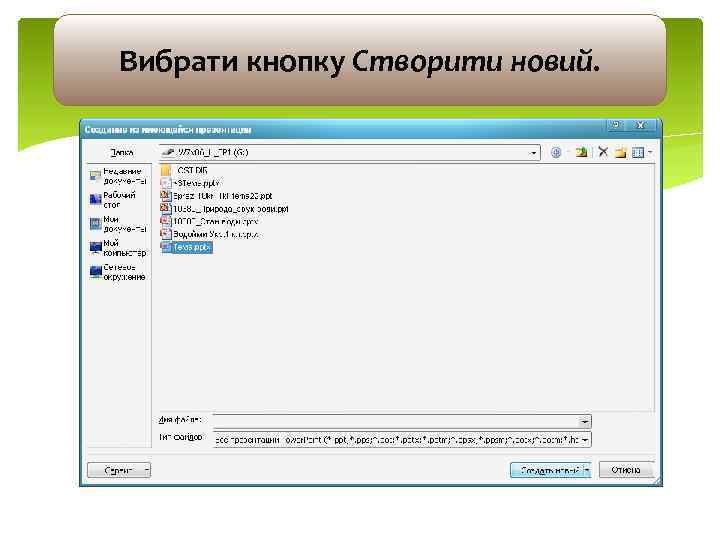Open the arrow beside Создать новый
Viewport: 720px width, 540px height.
(x=587, y=470)
